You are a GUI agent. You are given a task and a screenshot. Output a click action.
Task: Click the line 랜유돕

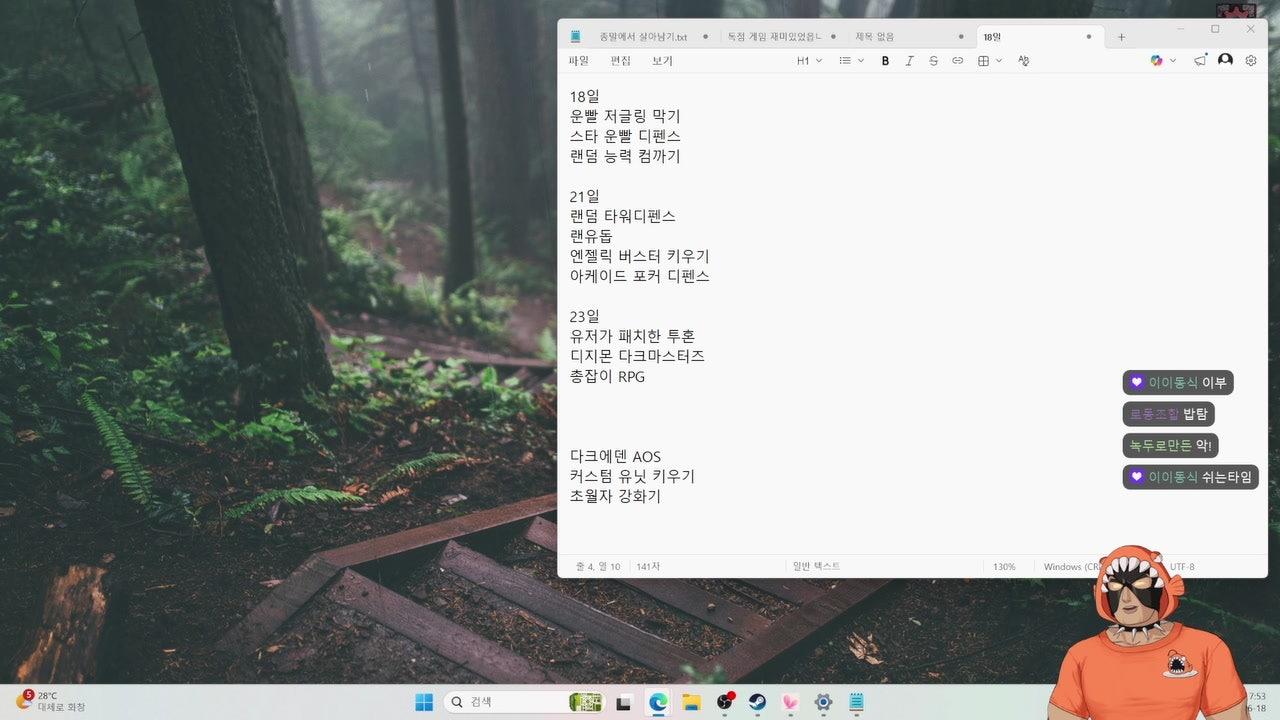click(591, 236)
